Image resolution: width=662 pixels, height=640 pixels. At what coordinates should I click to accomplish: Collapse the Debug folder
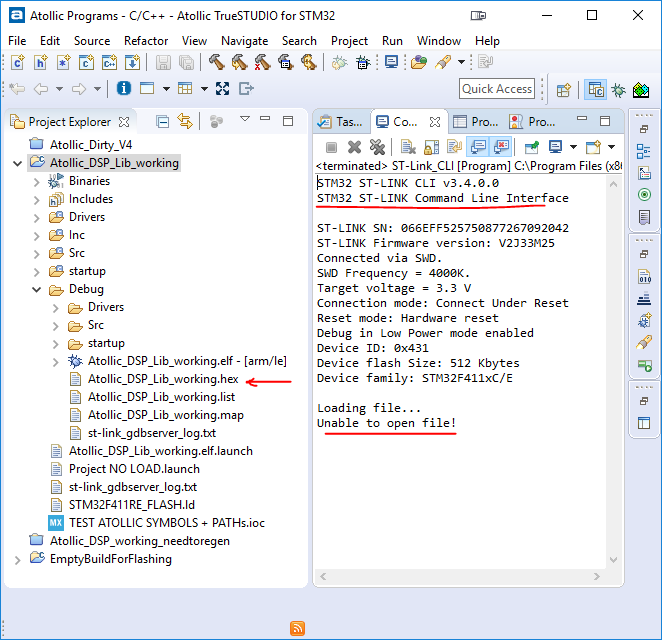click(37, 289)
